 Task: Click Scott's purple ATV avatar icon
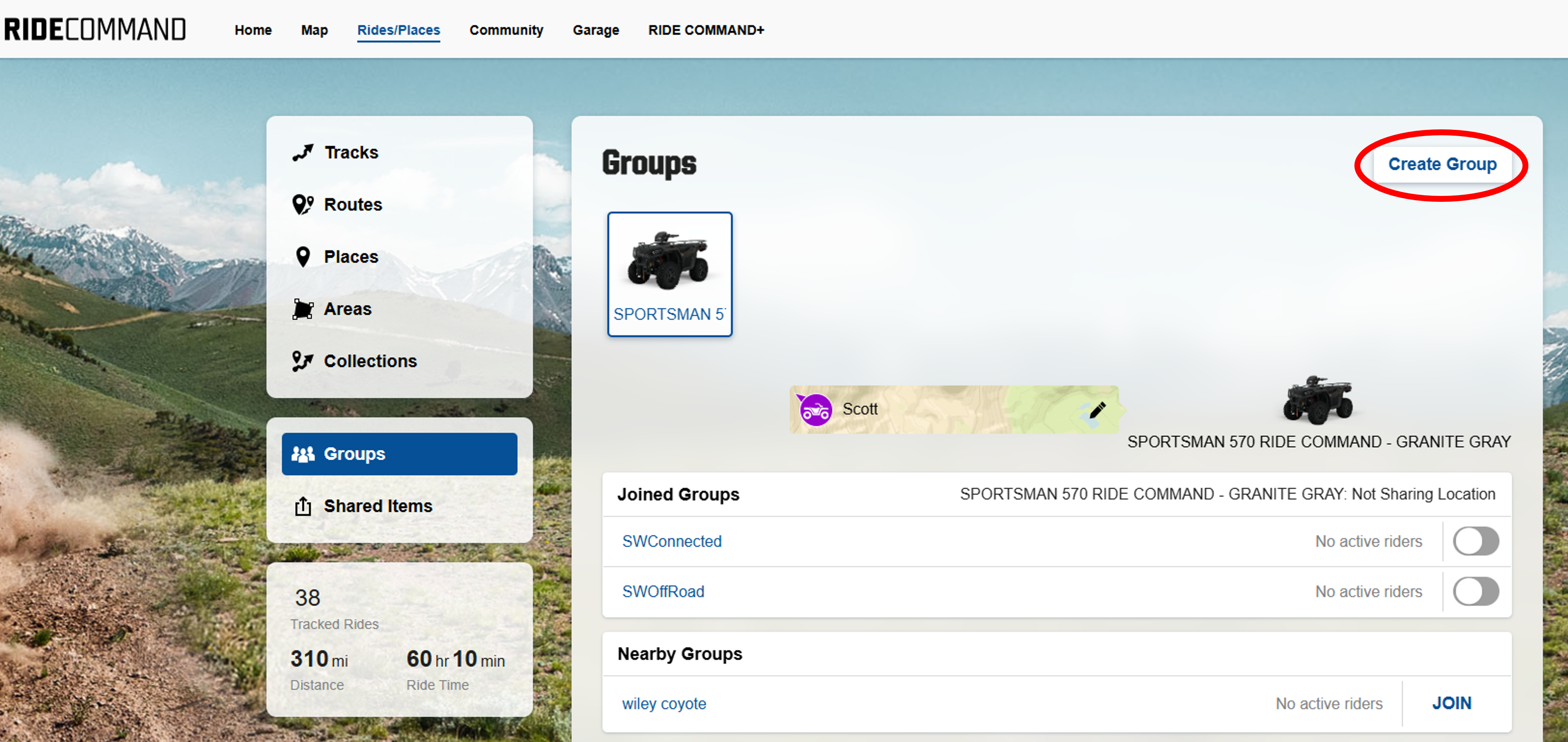(815, 410)
